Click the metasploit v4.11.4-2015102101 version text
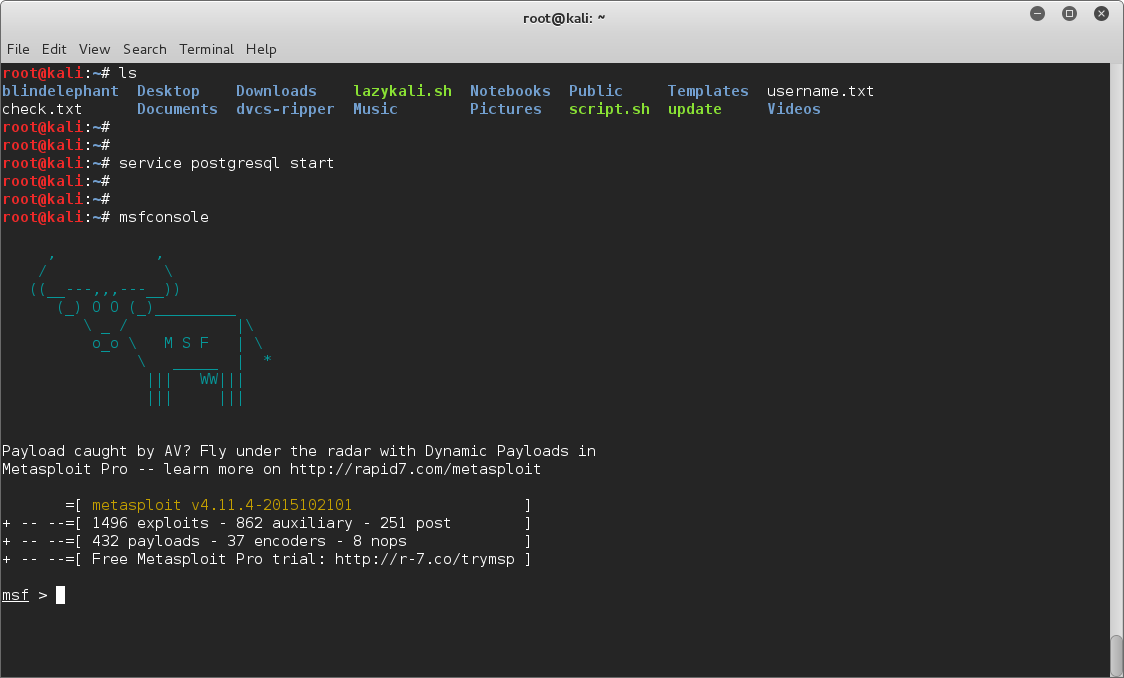 pyautogui.click(x=222, y=505)
